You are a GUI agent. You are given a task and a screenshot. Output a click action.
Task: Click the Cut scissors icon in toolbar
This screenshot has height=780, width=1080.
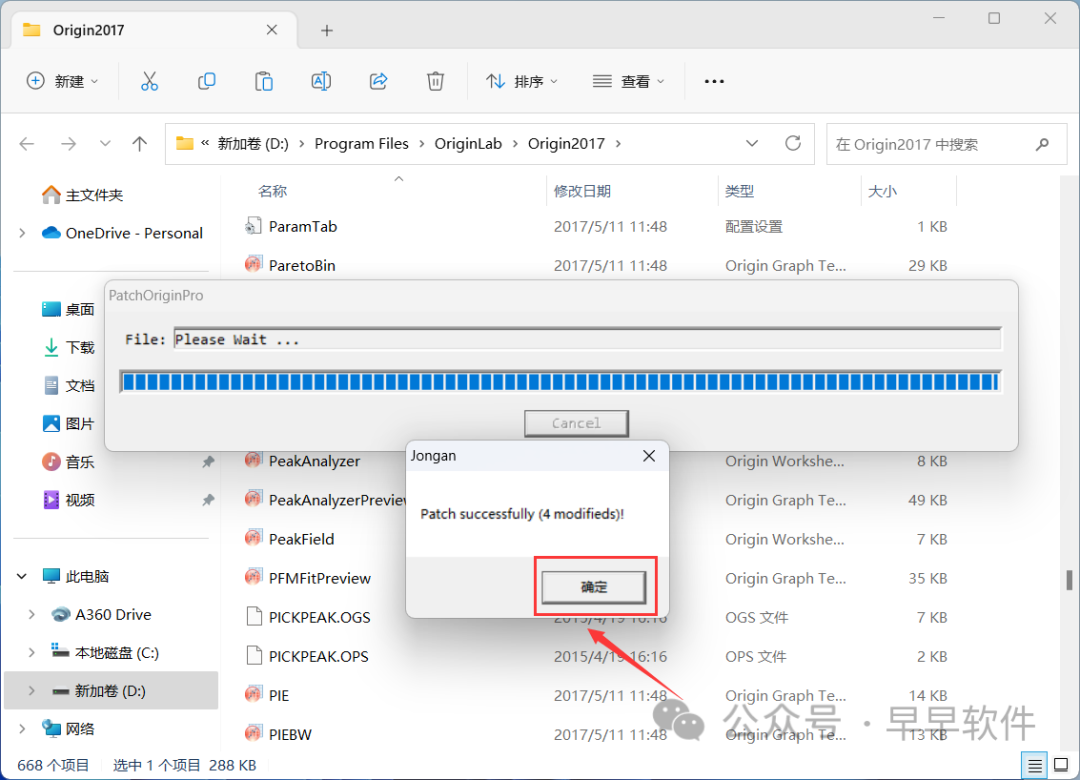point(149,81)
